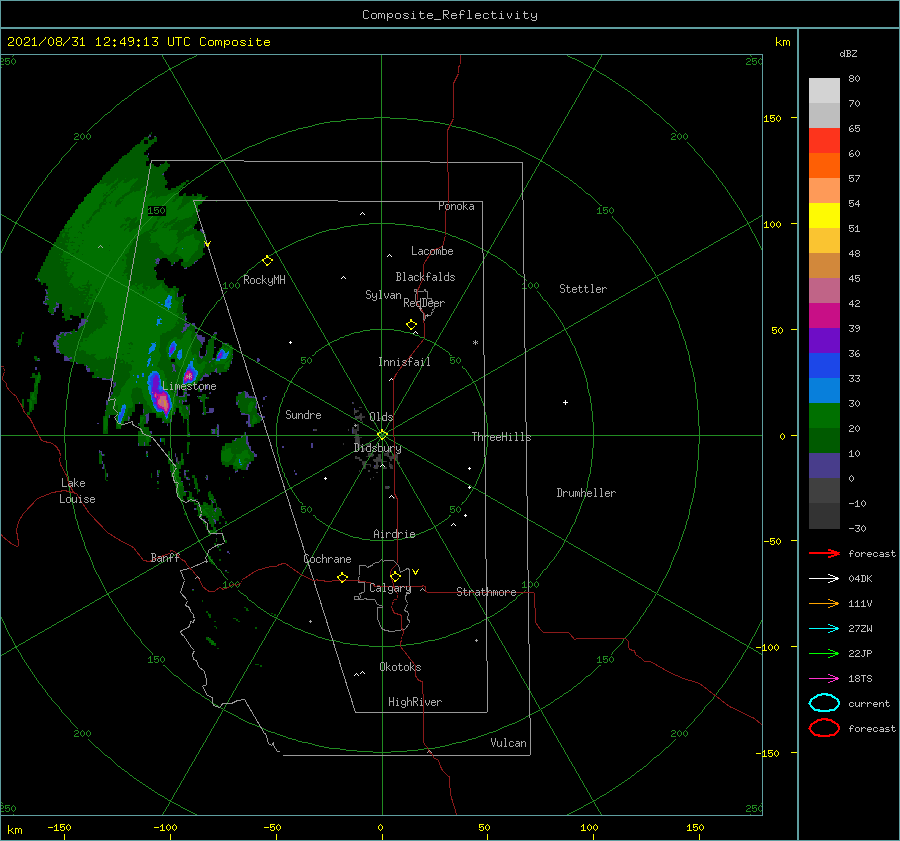This screenshot has height=841, width=900.
Task: Click the yellow v marker northeast of Calgary
Action: coord(416,572)
